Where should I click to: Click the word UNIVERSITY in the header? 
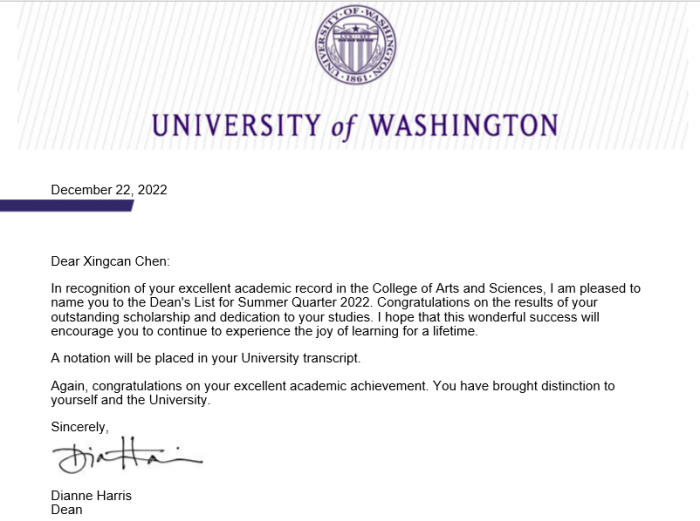coord(235,127)
